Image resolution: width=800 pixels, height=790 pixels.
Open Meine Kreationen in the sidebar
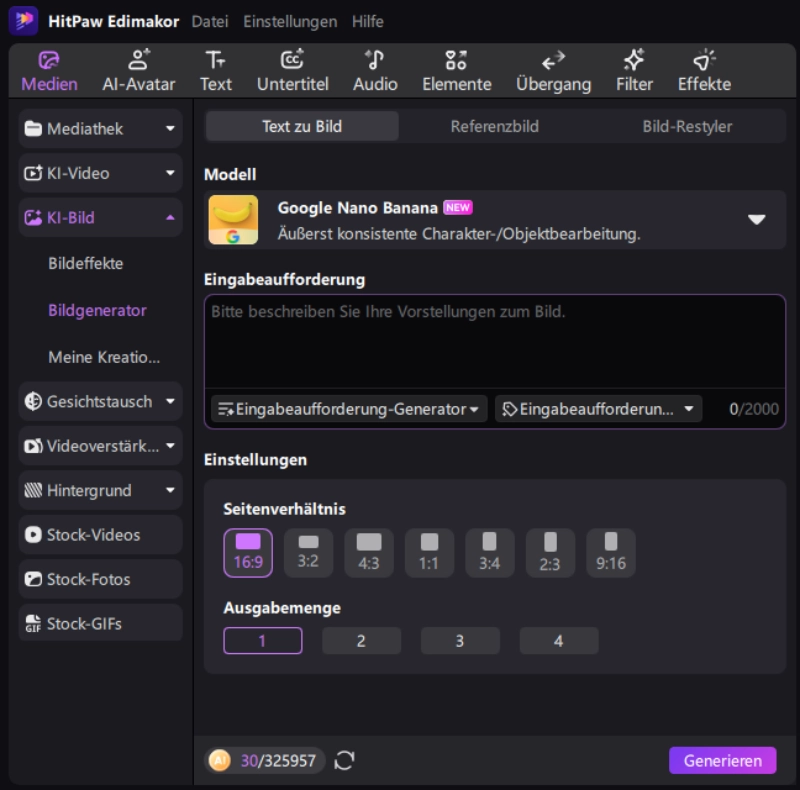pos(104,357)
